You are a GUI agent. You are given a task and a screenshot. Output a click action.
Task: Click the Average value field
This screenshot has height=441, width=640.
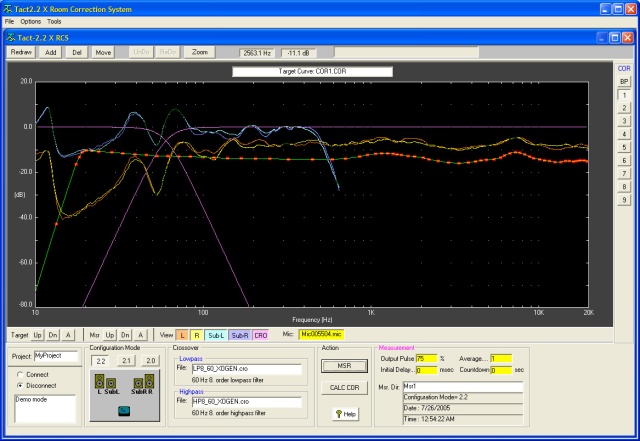(x=501, y=359)
